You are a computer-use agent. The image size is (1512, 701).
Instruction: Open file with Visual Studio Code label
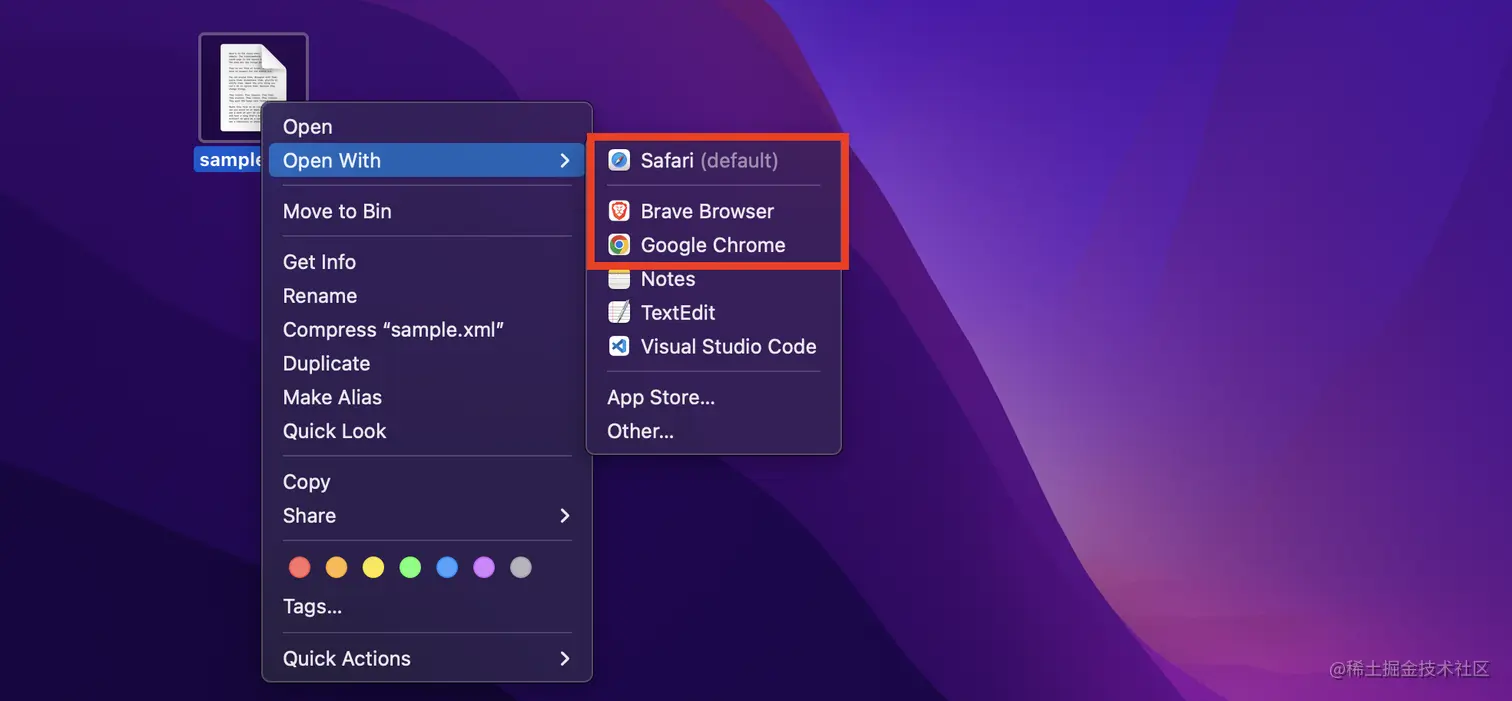tap(728, 347)
